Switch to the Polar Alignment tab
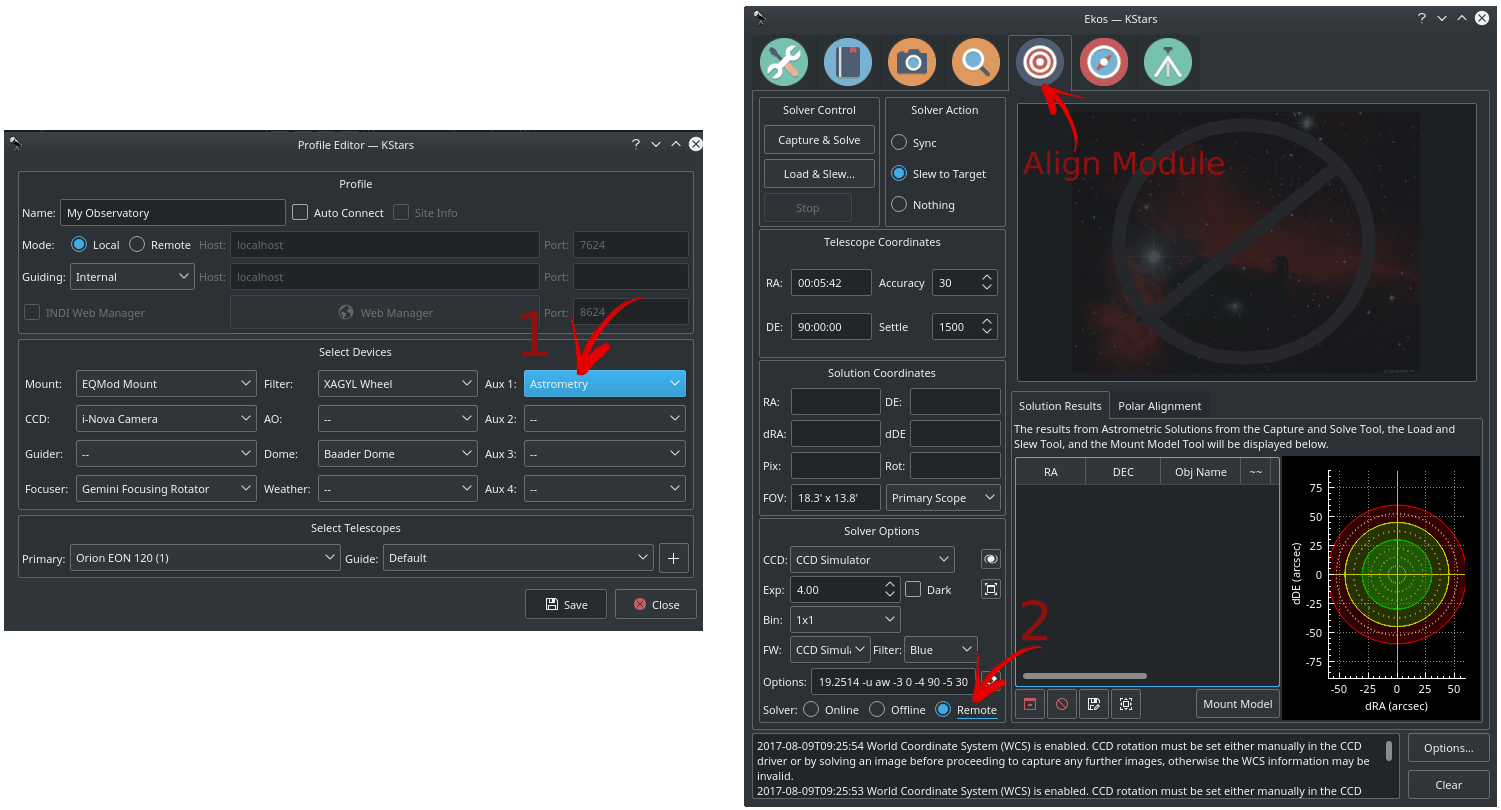Screen dimensions: 1501x810 pyautogui.click(x=1159, y=406)
